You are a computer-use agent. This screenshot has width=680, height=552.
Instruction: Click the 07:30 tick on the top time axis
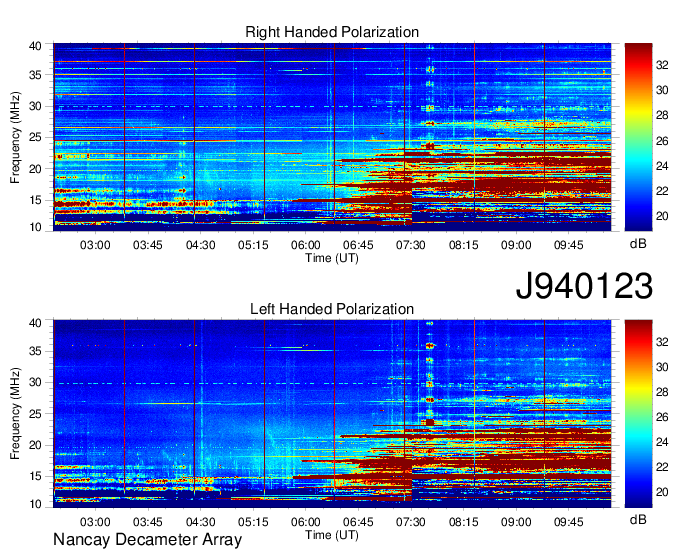411,245
